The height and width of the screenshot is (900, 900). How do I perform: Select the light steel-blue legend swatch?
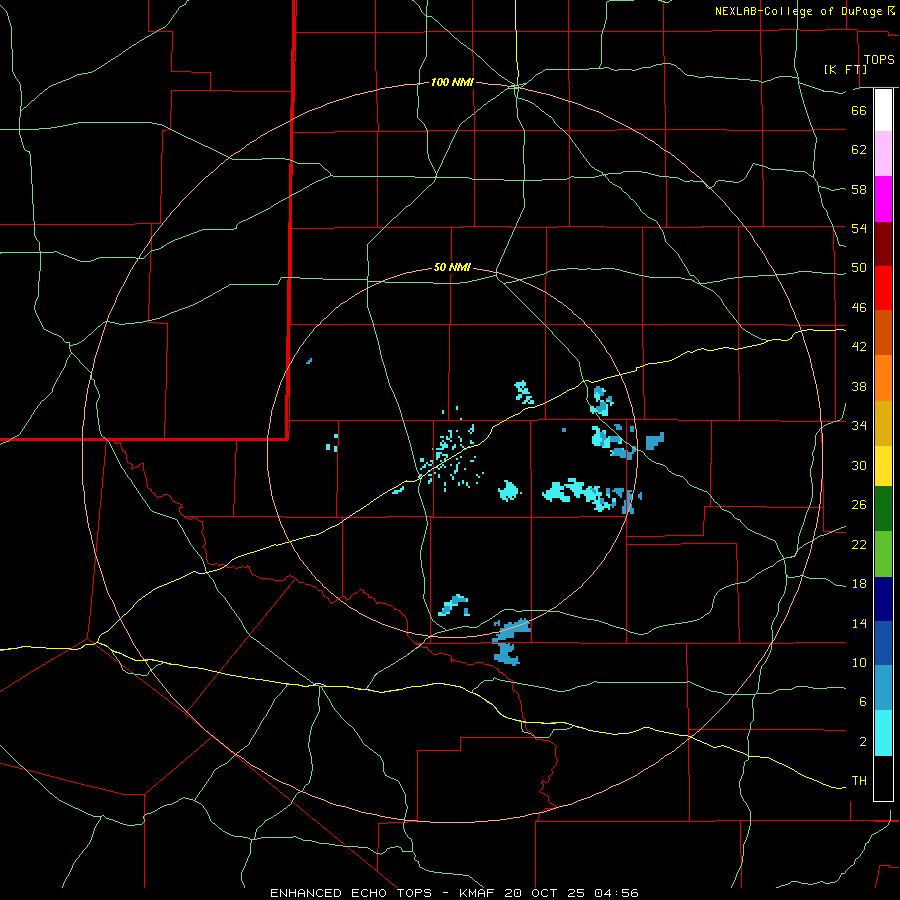[x=883, y=688]
